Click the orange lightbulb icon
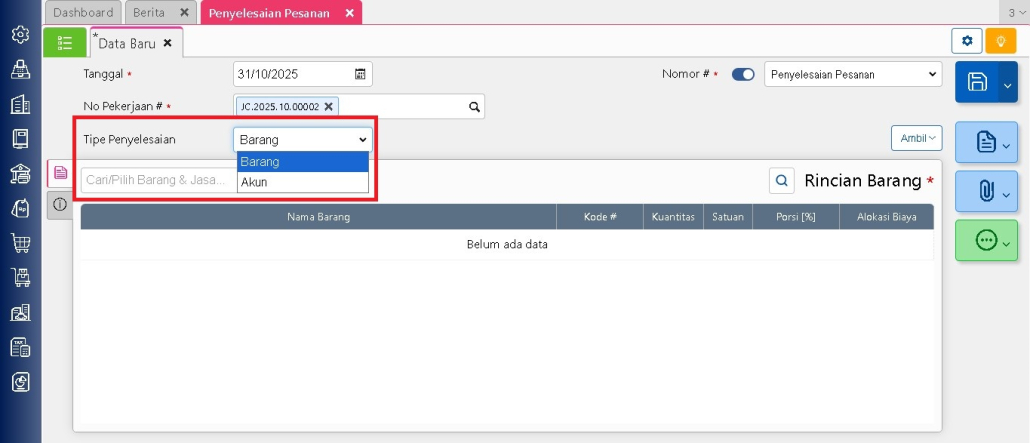Screen dimensions: 1030x443 [x=999, y=41]
